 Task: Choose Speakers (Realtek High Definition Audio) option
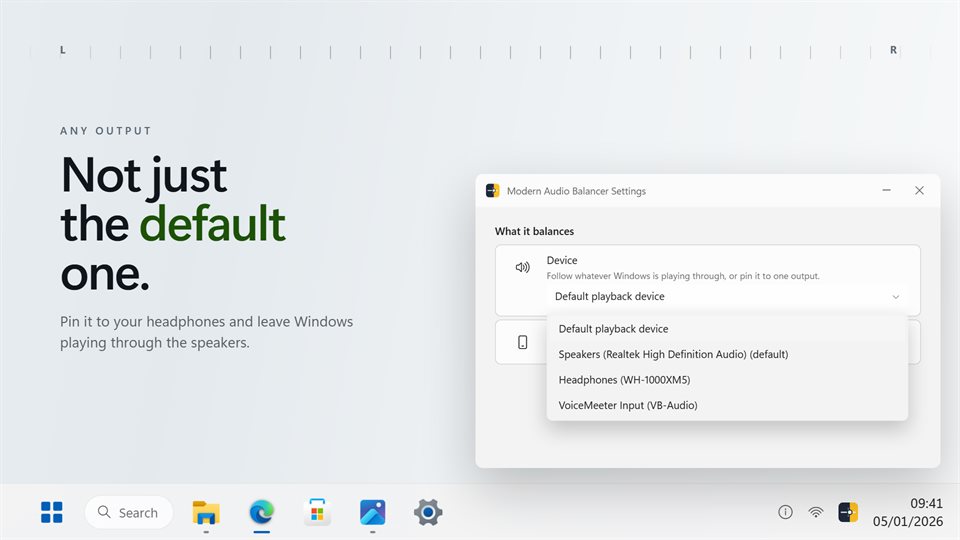coord(727,354)
